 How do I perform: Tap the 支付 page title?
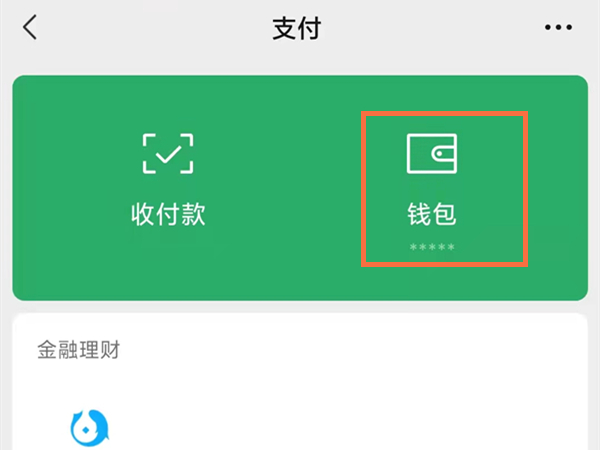click(297, 28)
